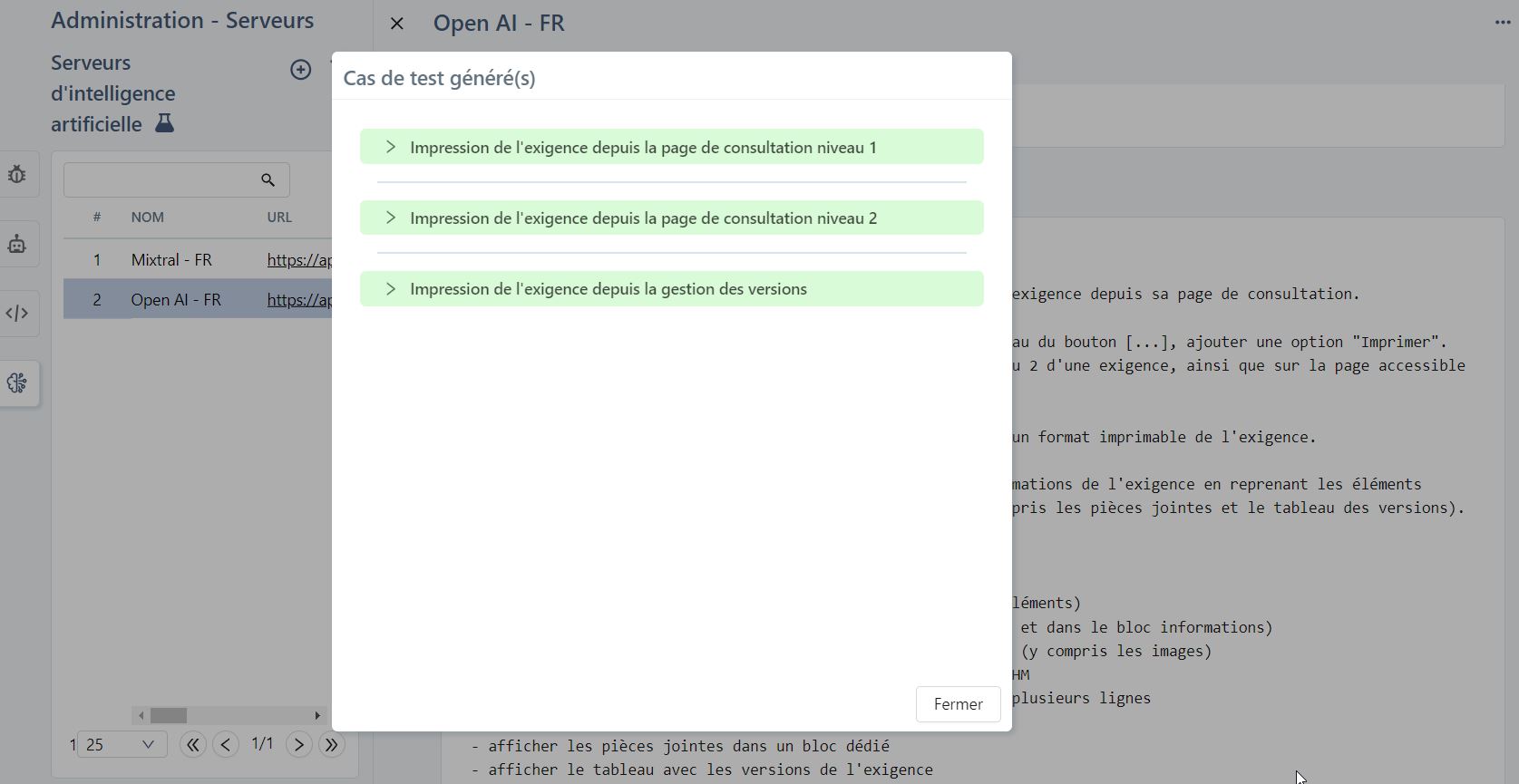Add a new AI server with plus icon
Viewport: 1519px width, 784px height.
pyautogui.click(x=300, y=70)
